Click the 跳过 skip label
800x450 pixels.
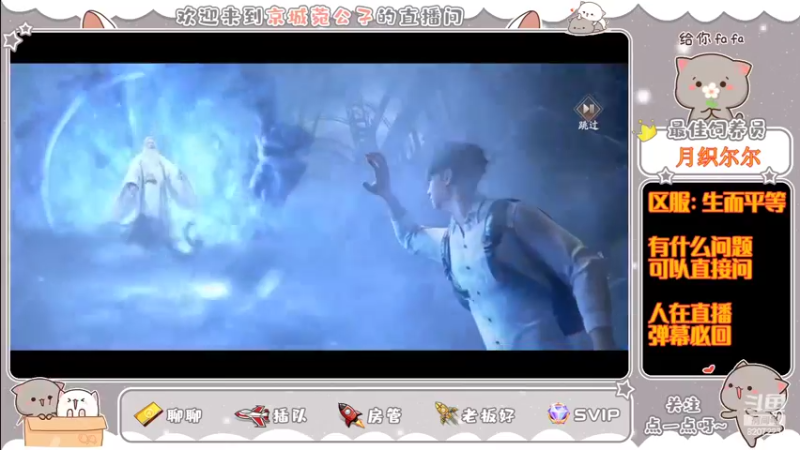tap(588, 125)
